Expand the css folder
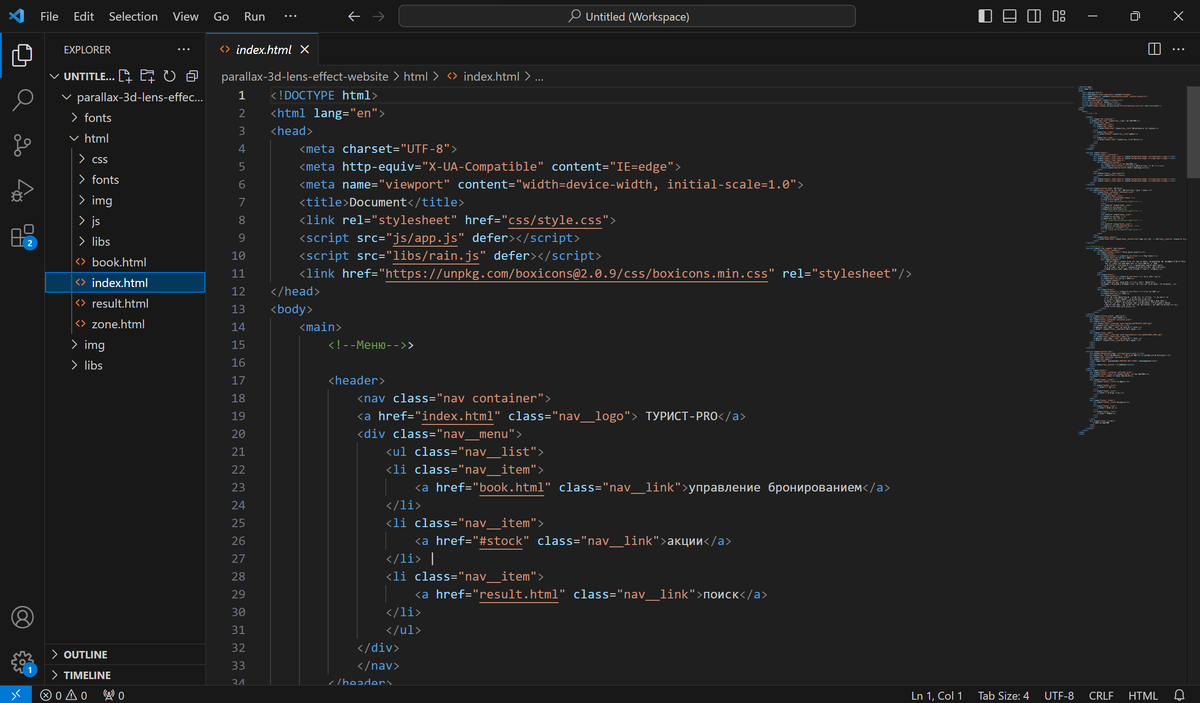The width and height of the screenshot is (1200, 703). tap(99, 159)
